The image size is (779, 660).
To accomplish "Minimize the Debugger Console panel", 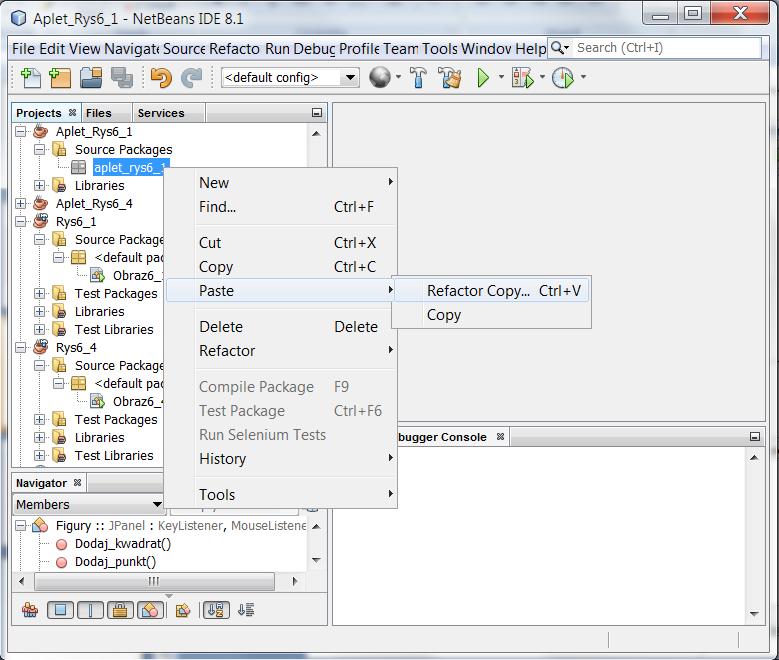I will click(x=755, y=437).
